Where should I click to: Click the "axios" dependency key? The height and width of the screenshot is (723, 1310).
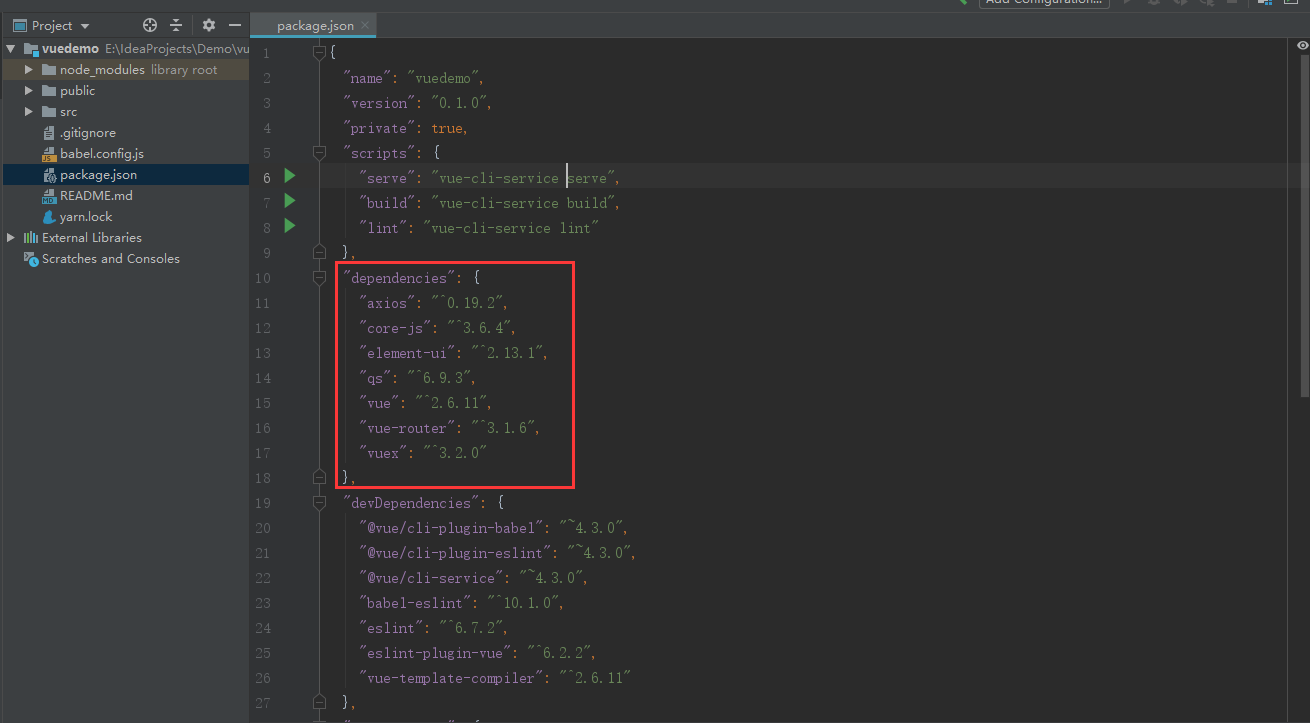(x=385, y=303)
